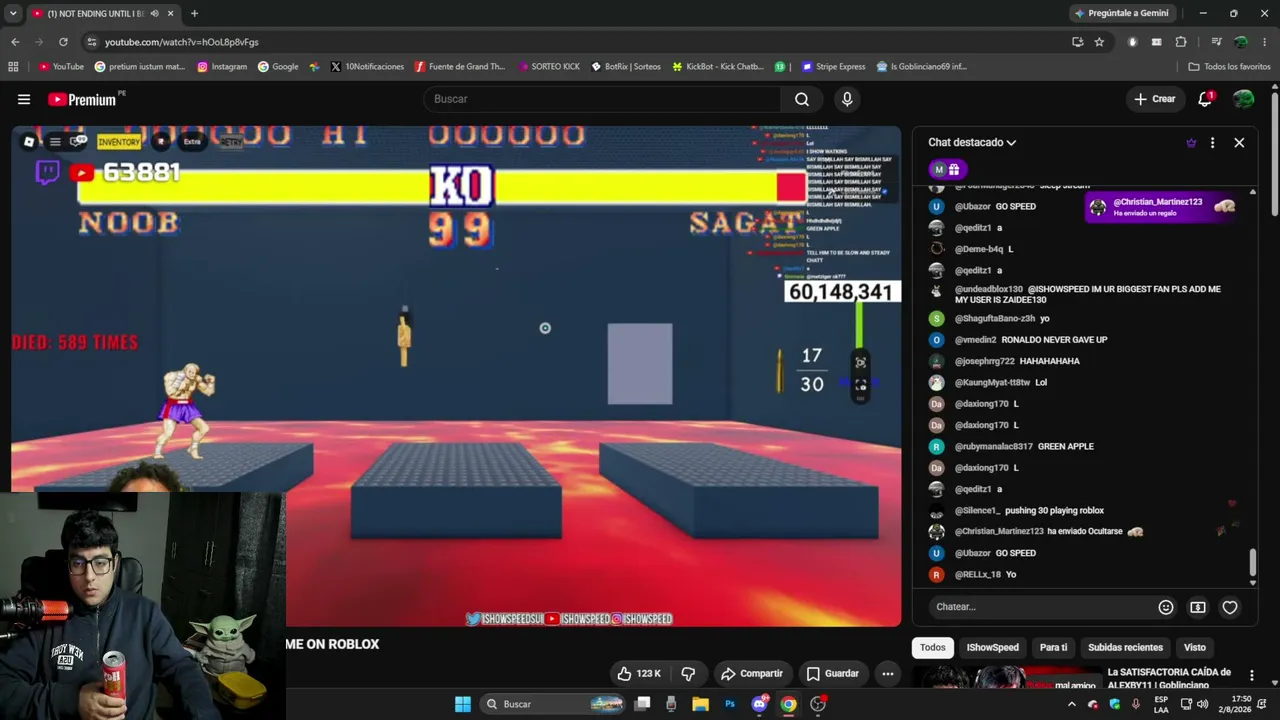Mute the tab via its speaker icon
1280x720 pixels.
154,14
